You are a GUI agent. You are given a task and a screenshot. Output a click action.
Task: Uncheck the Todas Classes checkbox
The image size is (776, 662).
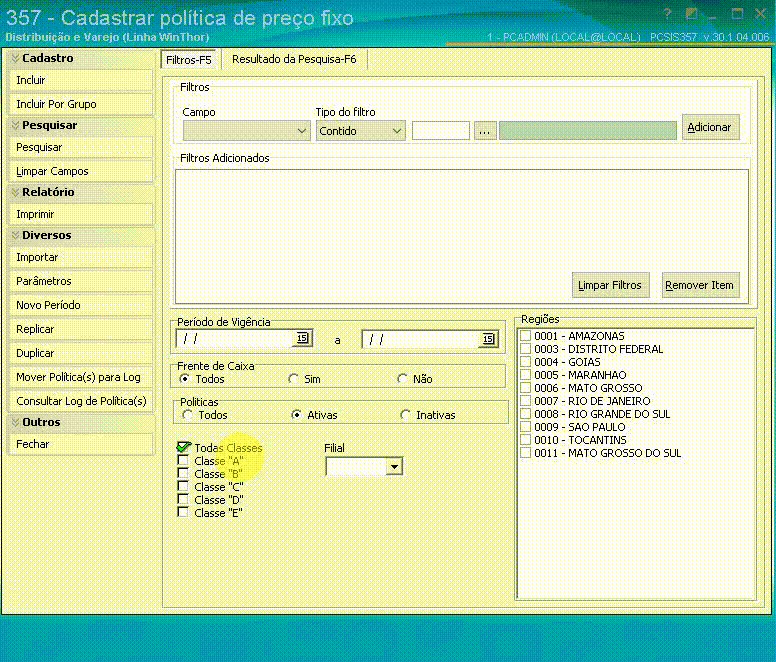pos(183,447)
